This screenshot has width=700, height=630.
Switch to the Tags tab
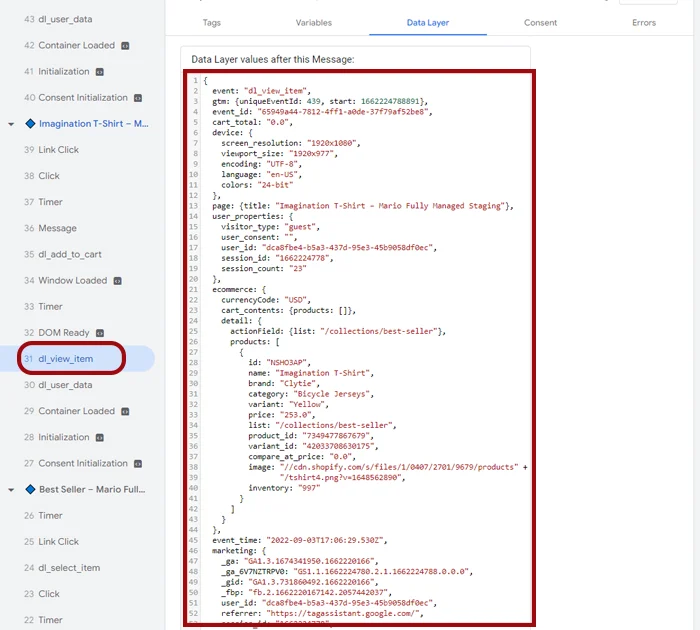tap(212, 23)
